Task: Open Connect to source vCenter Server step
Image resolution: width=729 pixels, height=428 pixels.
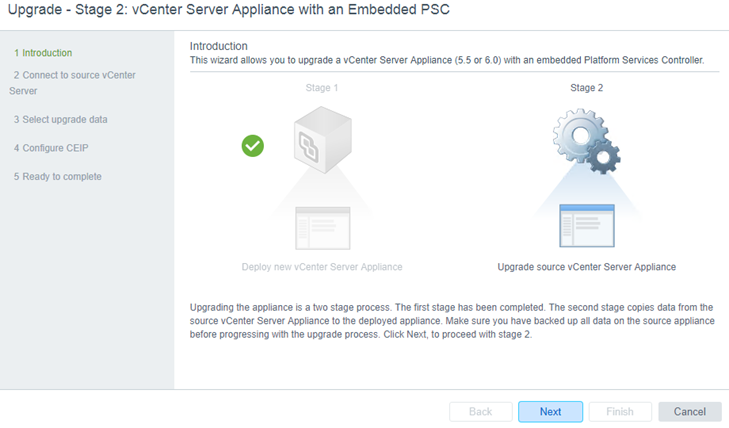Action: point(72,83)
